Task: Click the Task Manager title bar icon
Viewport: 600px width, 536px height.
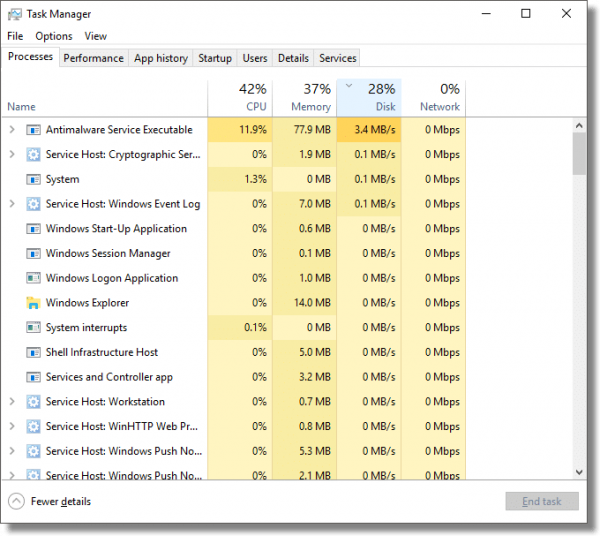Action: pos(15,15)
